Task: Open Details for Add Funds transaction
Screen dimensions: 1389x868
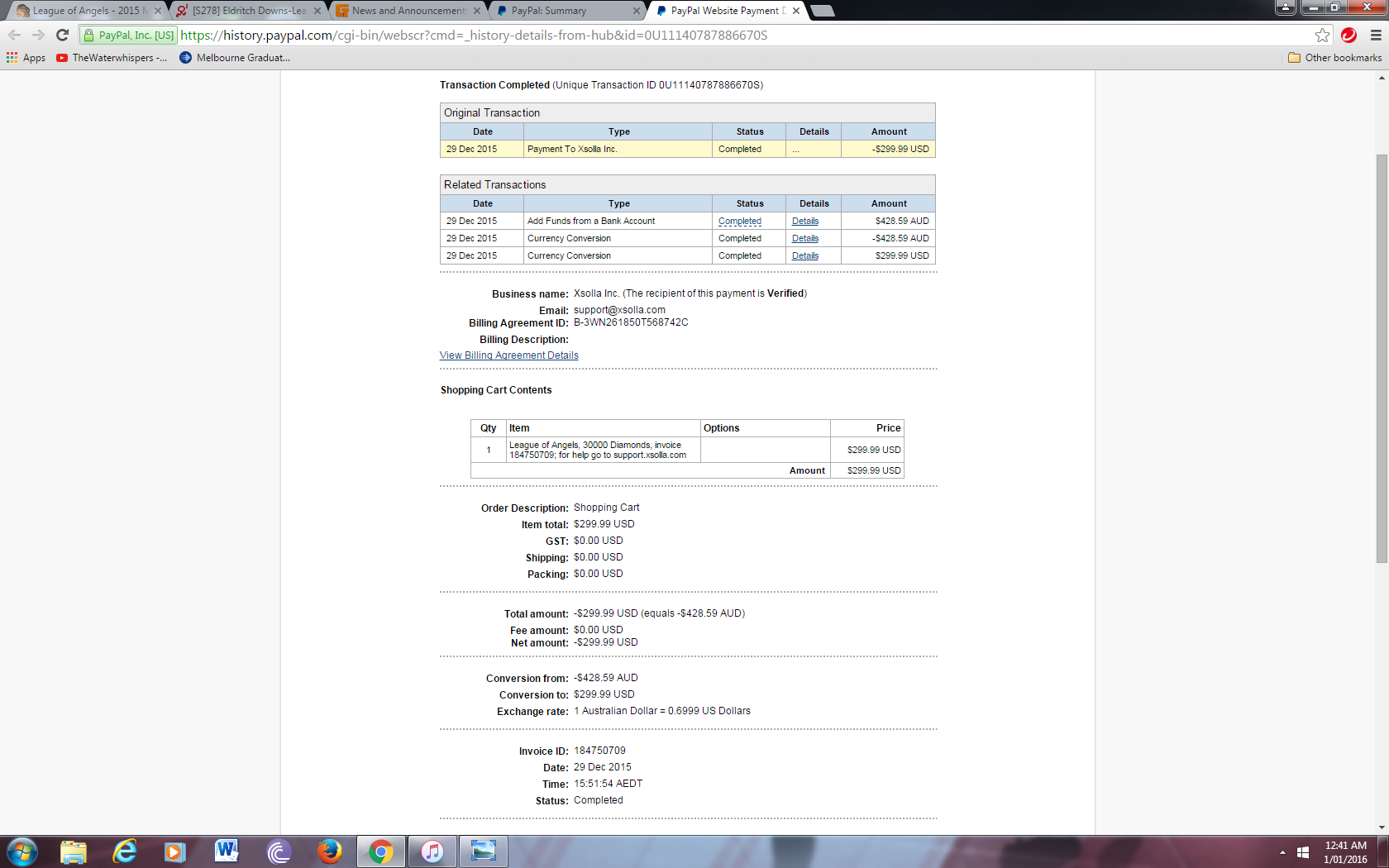Action: (x=804, y=221)
